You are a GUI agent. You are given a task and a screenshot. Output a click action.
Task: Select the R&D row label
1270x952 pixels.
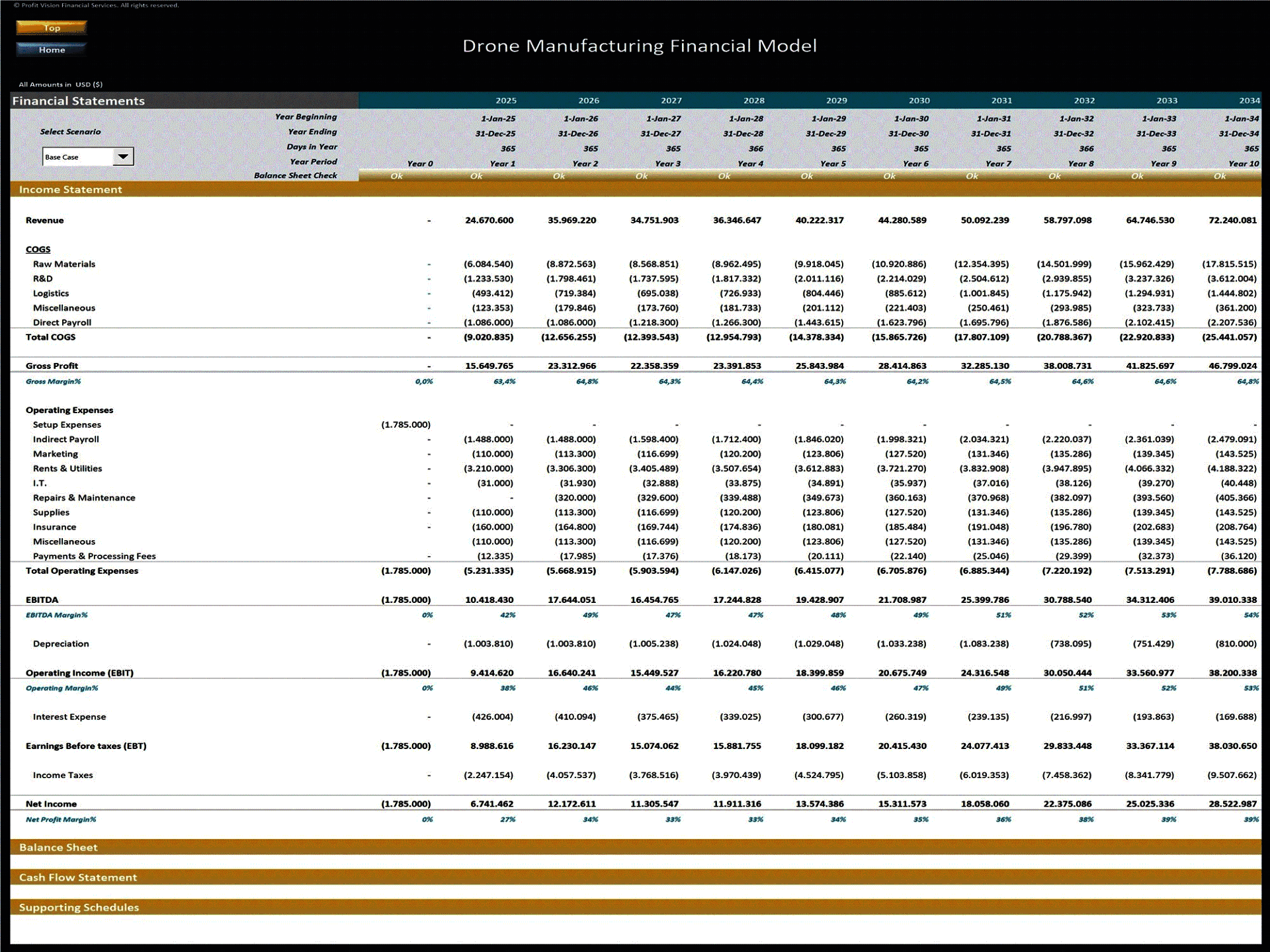pyautogui.click(x=43, y=278)
